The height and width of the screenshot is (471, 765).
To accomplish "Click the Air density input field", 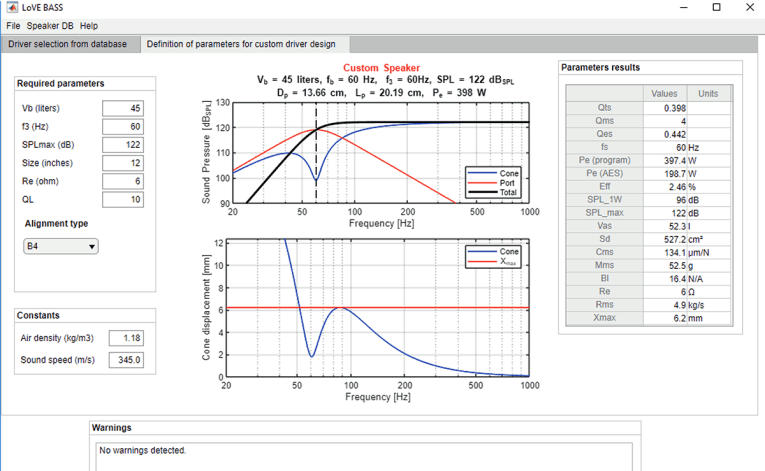I will (126, 338).
